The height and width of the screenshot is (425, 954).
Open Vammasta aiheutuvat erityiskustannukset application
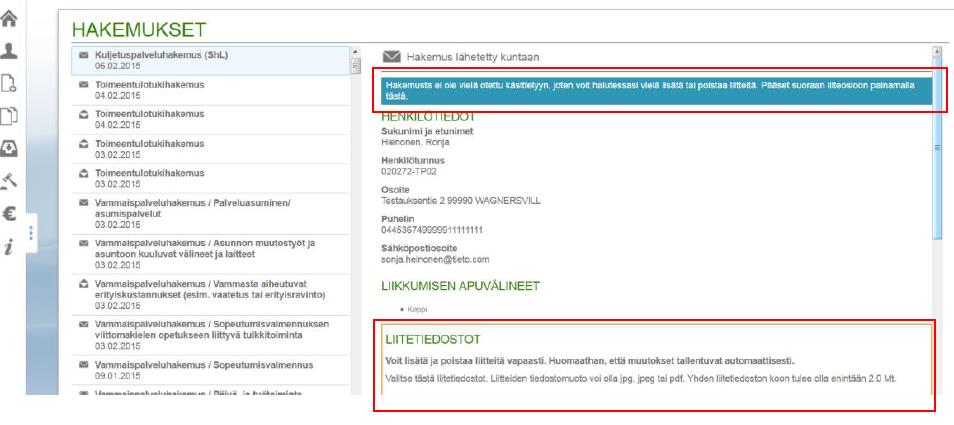[x=211, y=295]
